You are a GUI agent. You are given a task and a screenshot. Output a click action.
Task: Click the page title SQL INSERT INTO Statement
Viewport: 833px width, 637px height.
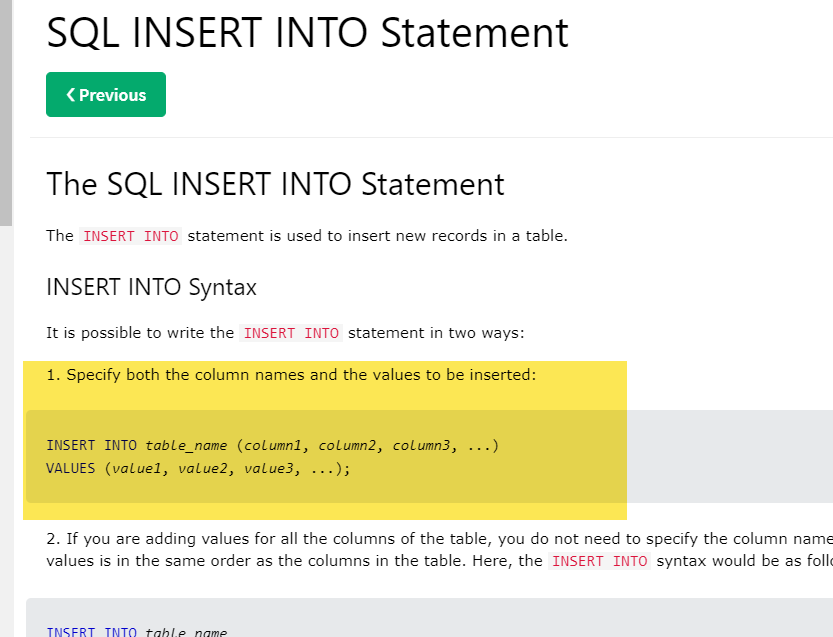point(307,32)
